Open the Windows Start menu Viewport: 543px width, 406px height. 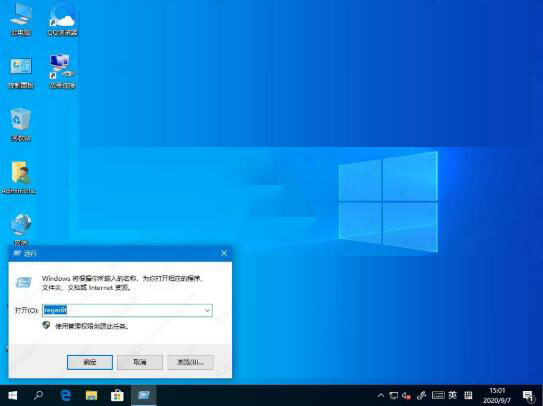pyautogui.click(x=12, y=396)
